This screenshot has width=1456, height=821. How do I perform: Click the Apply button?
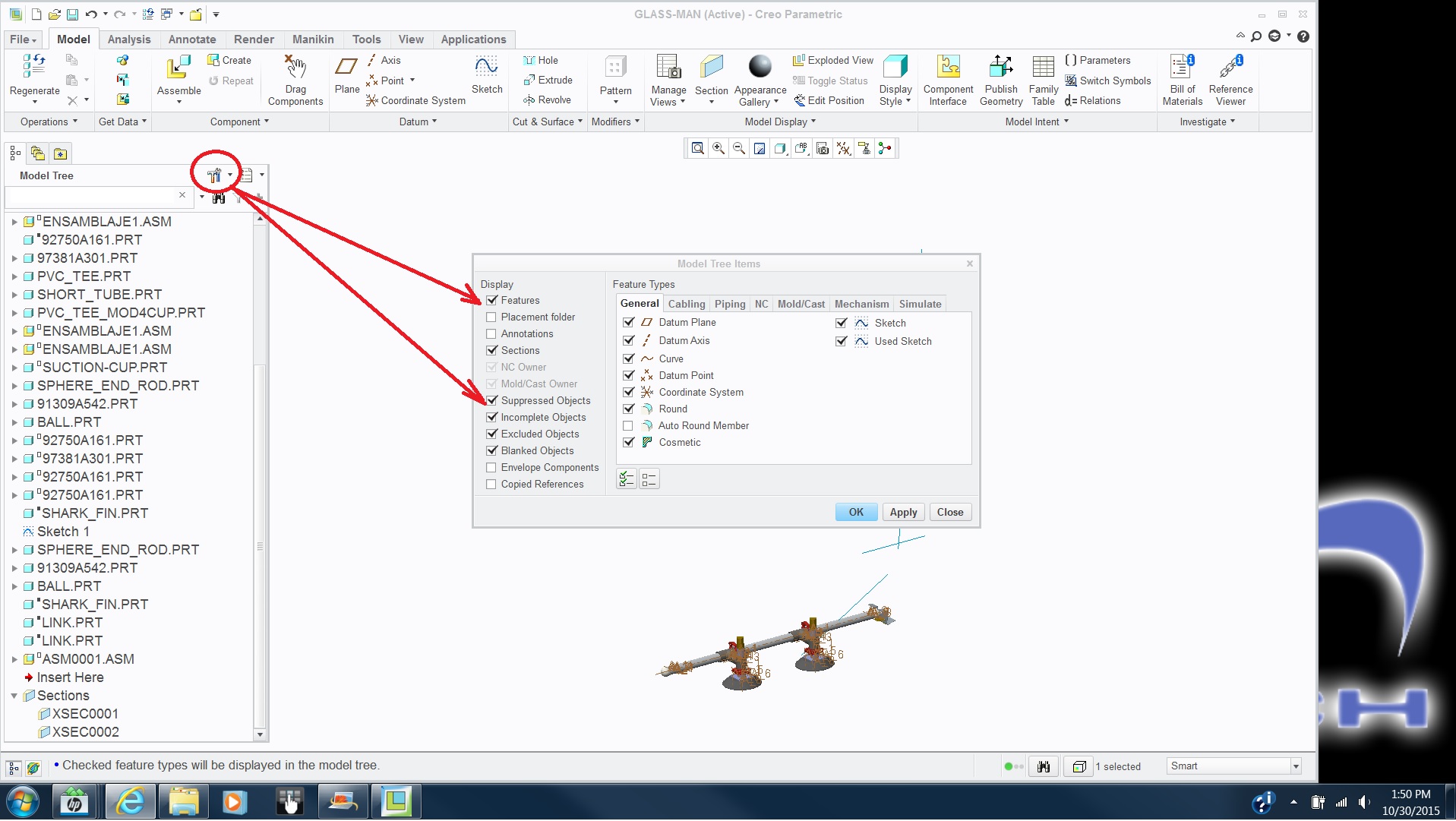pos(903,513)
